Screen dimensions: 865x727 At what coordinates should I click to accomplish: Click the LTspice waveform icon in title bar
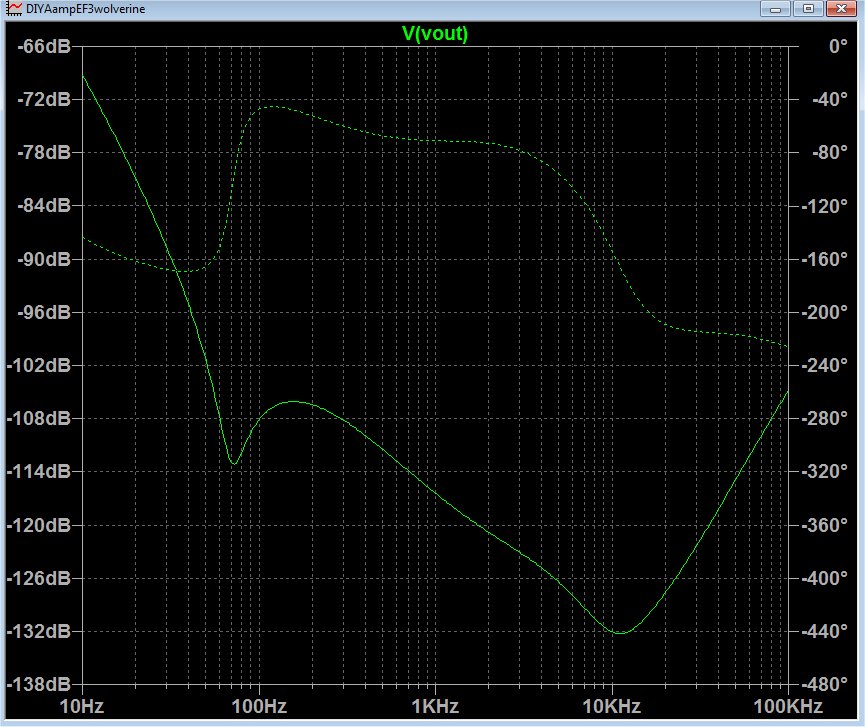[x=13, y=9]
